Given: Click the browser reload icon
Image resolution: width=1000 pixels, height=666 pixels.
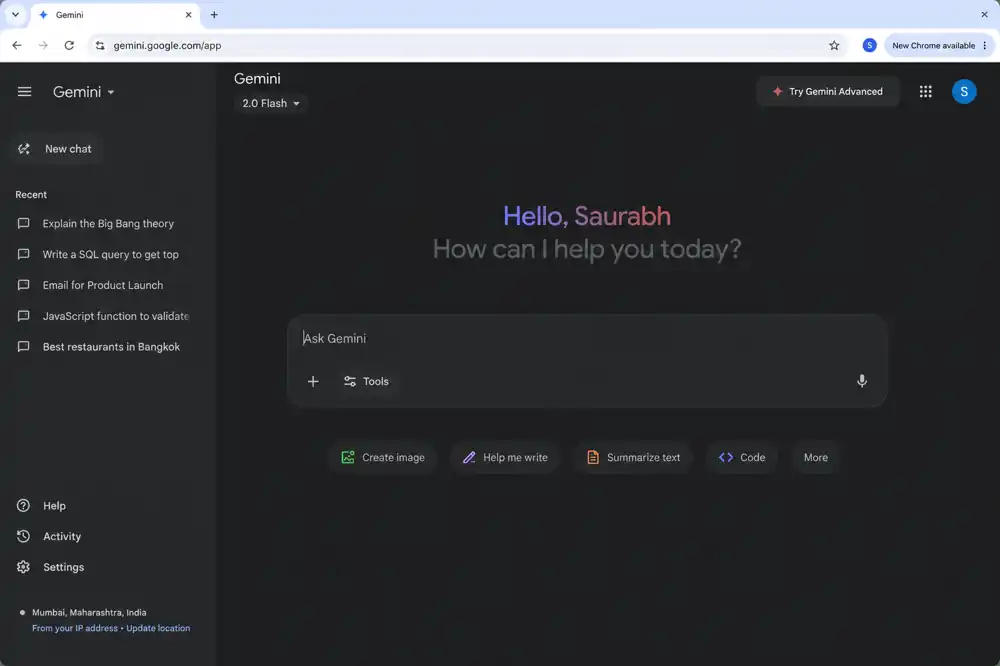Looking at the screenshot, I should point(69,45).
